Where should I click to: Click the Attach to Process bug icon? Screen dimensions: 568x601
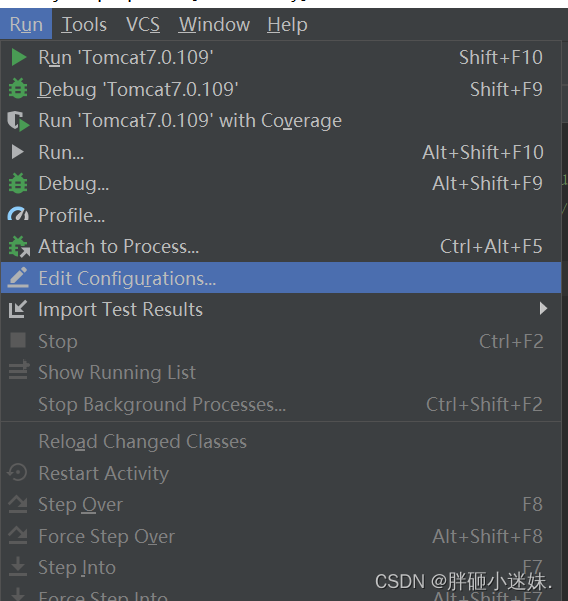[19, 246]
